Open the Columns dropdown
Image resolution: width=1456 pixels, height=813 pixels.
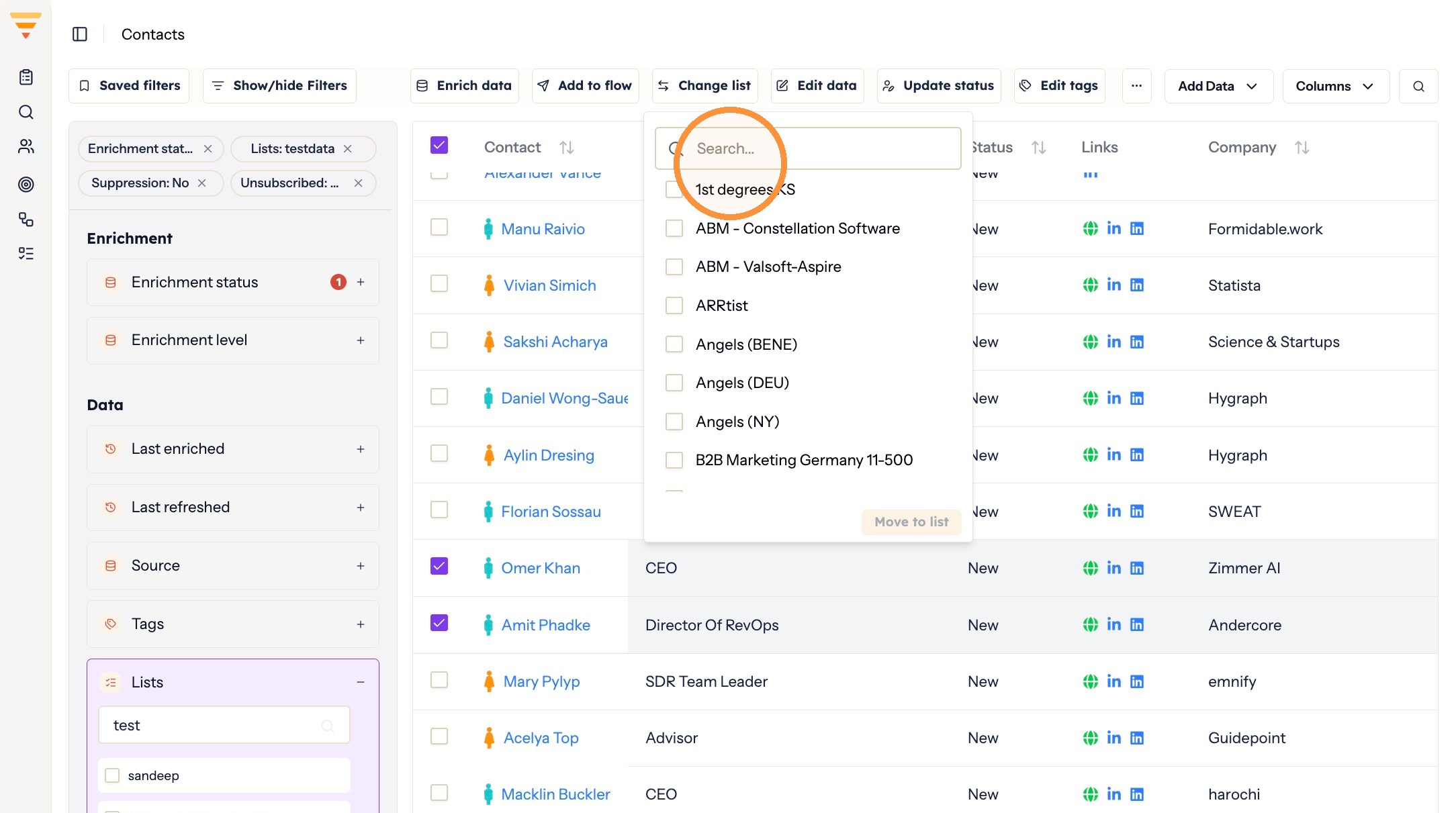coord(1335,86)
